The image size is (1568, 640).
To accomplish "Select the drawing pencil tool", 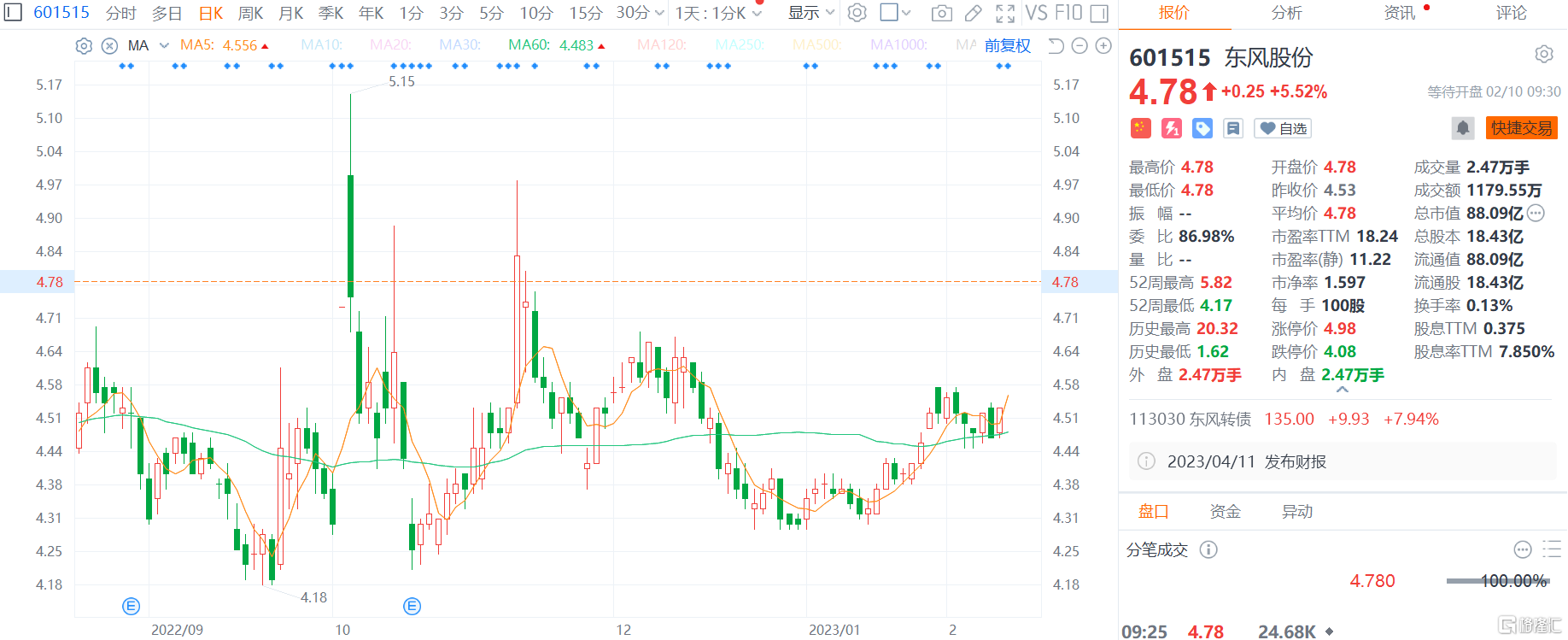I will [973, 13].
